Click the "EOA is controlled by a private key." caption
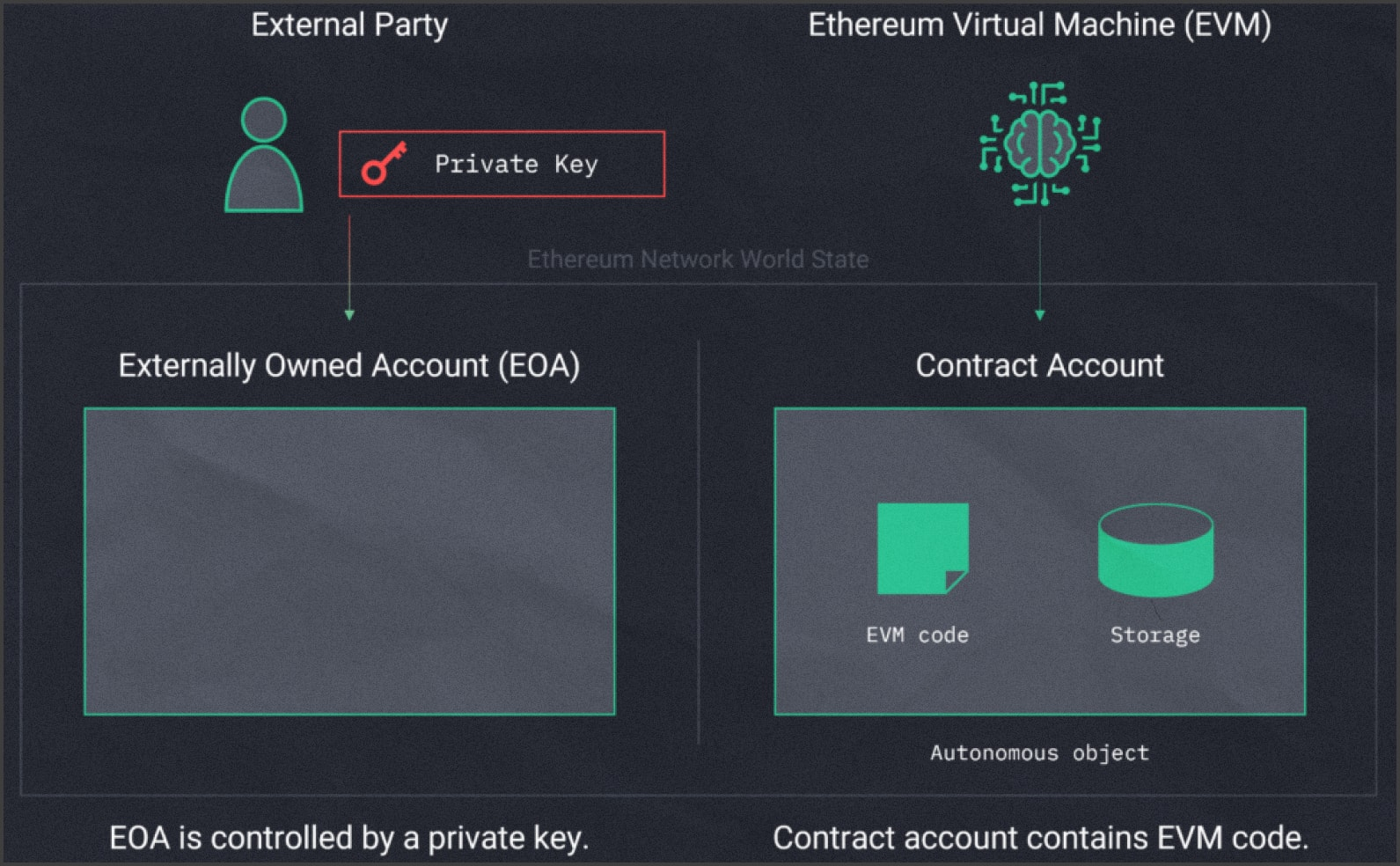This screenshot has width=1400, height=866. [349, 838]
